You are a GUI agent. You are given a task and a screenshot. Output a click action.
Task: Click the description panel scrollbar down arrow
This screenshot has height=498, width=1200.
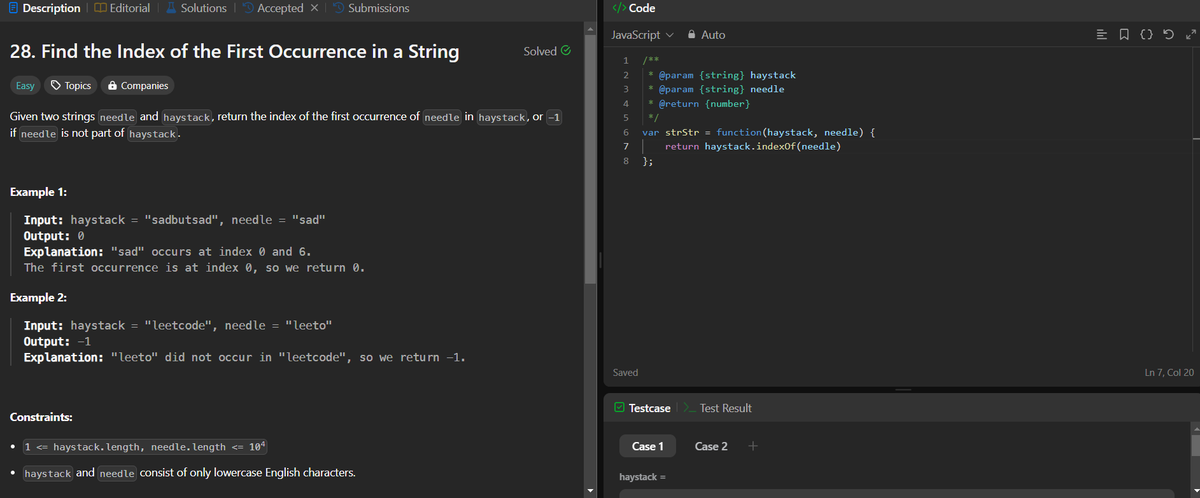point(589,491)
